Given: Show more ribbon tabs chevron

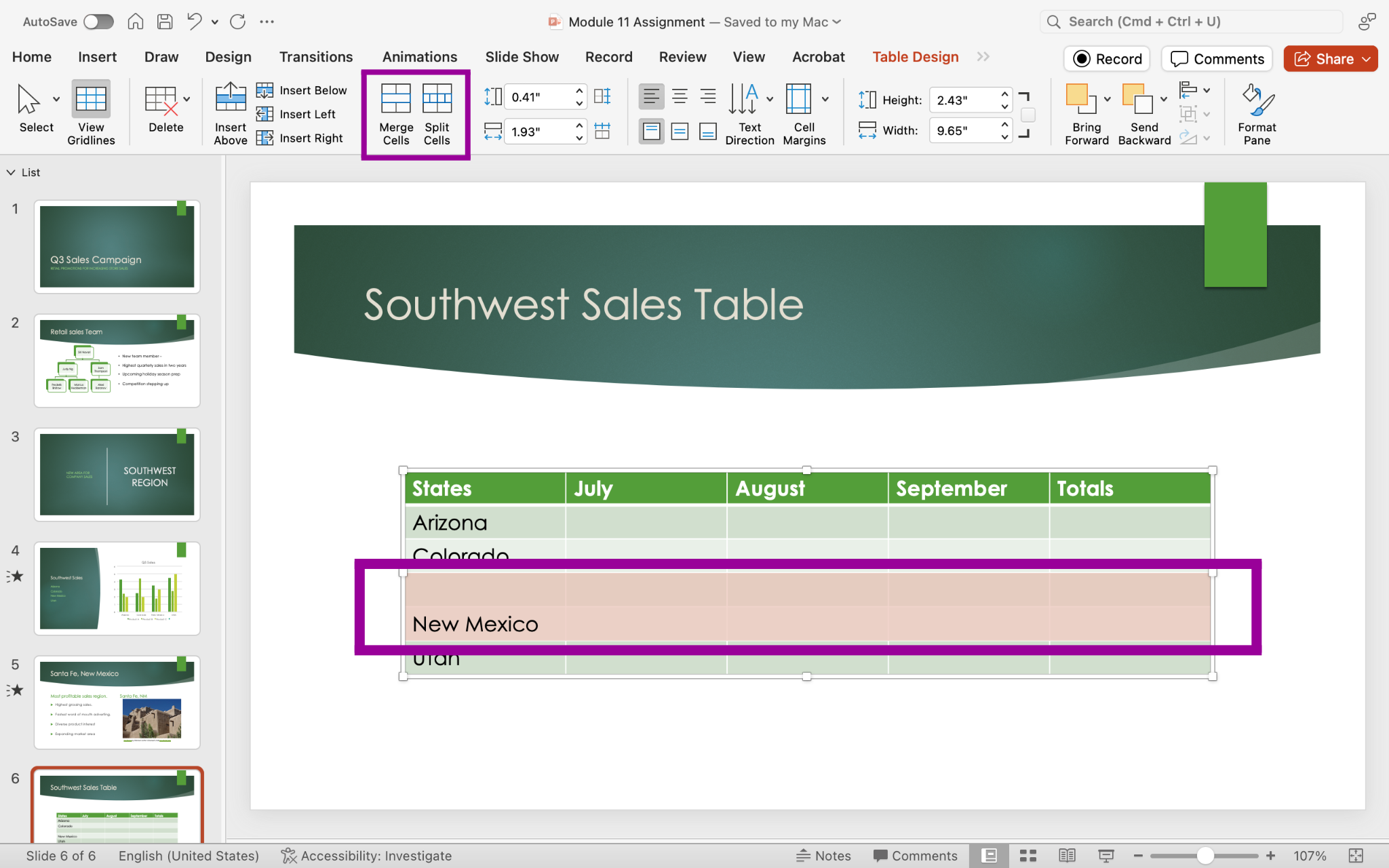Looking at the screenshot, I should [x=983, y=57].
